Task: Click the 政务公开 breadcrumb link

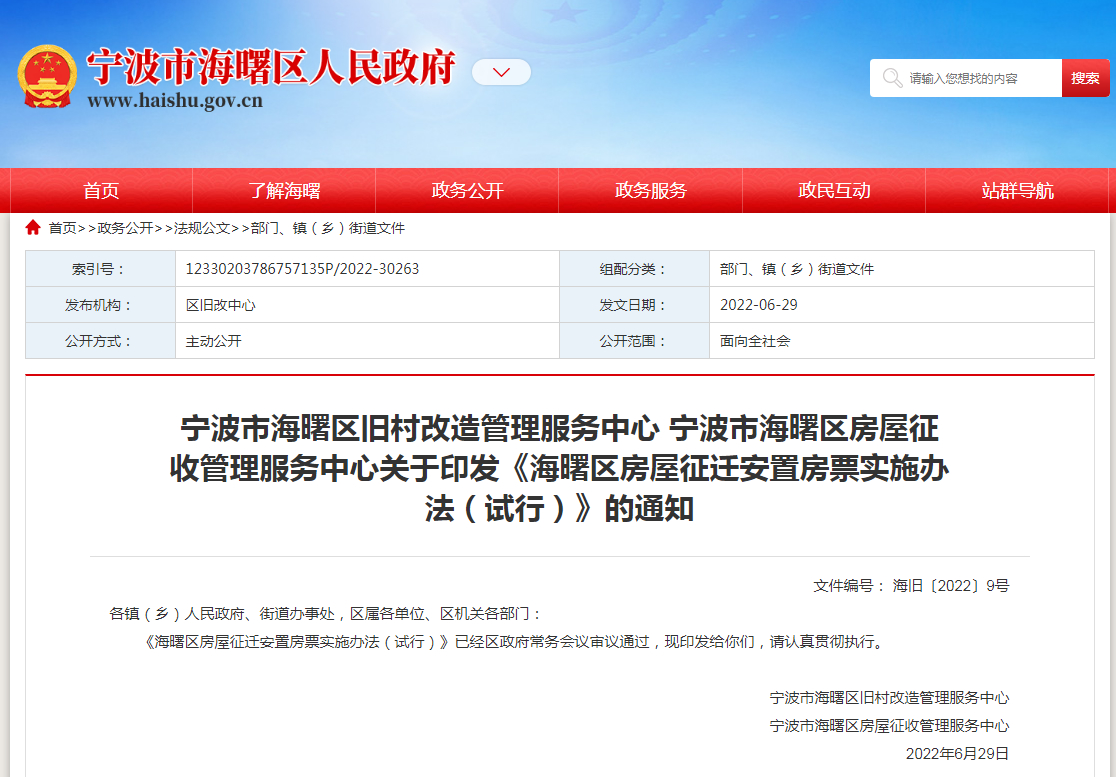Action: pos(125,228)
